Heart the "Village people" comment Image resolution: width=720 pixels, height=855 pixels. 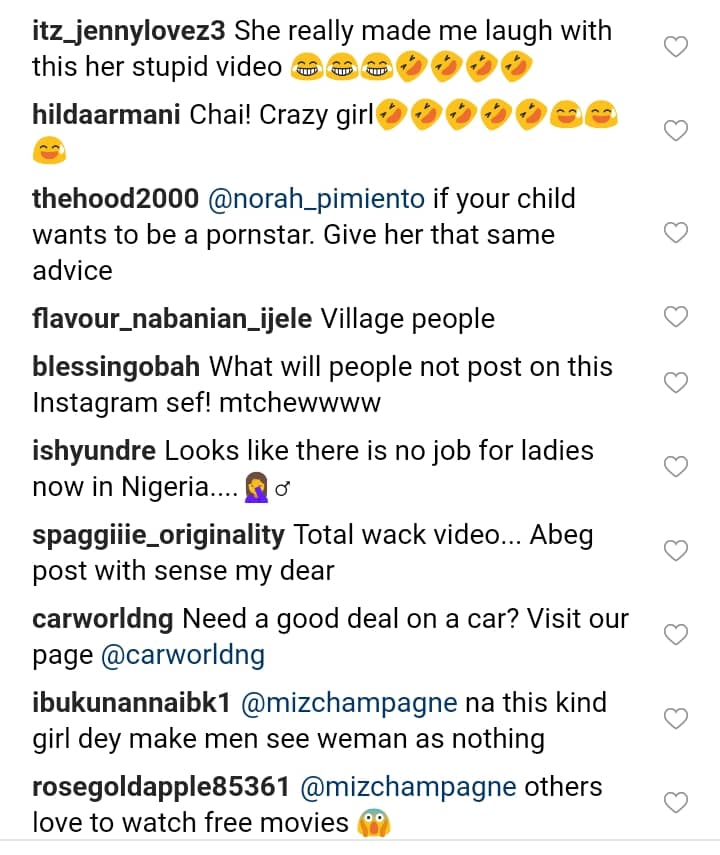(x=677, y=318)
